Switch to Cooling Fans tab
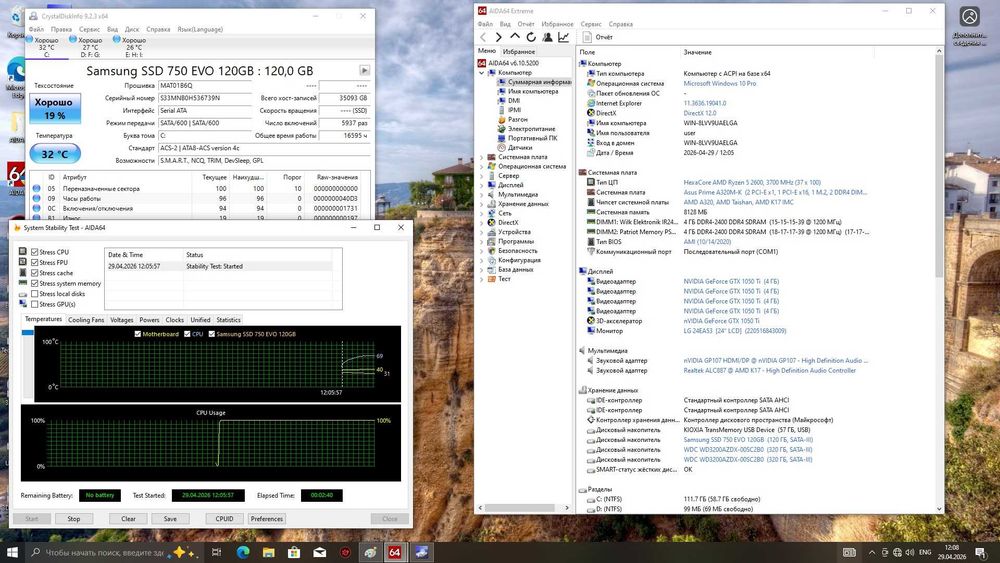Screen dimensions: 1000x563 85,320
